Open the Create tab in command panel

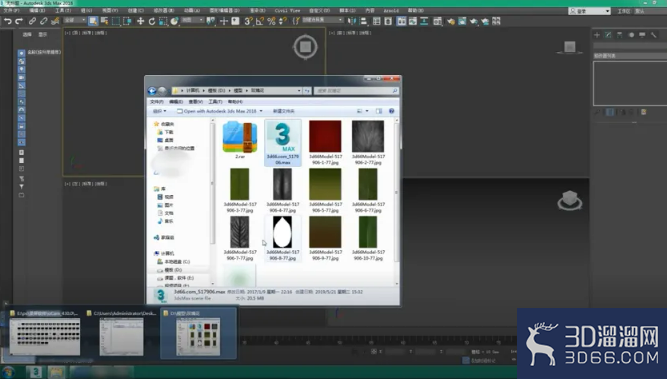point(597,35)
